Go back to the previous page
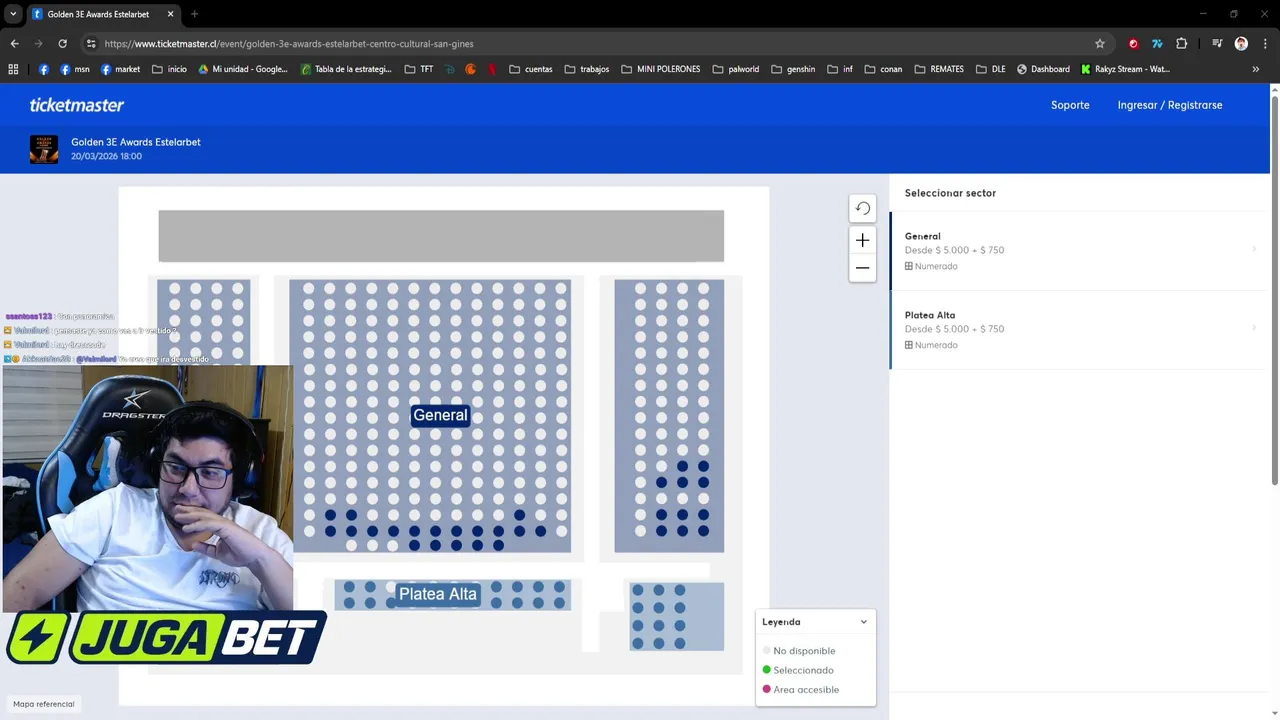 pyautogui.click(x=14, y=44)
